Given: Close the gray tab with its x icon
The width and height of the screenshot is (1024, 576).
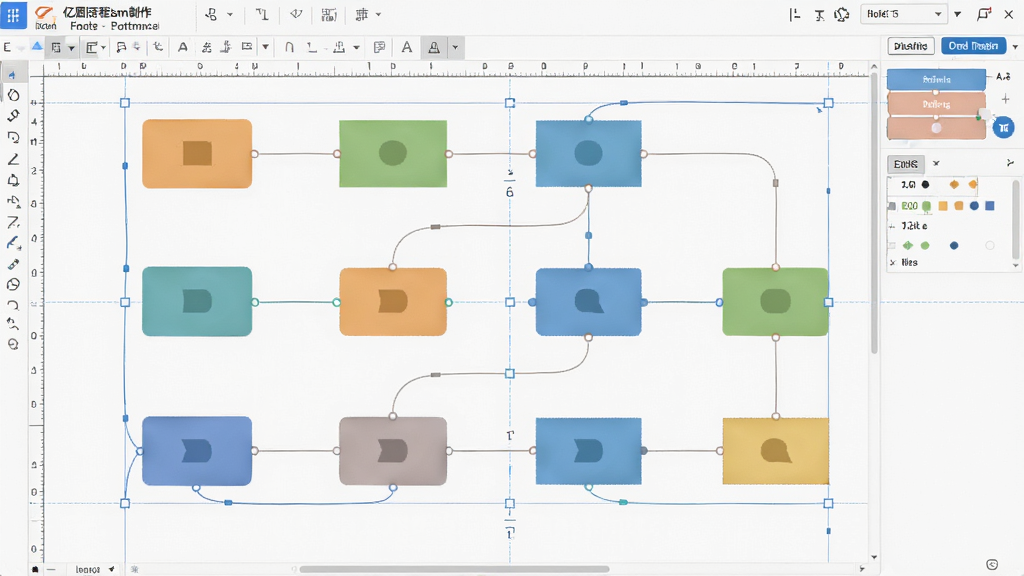Looking at the screenshot, I should (x=936, y=163).
